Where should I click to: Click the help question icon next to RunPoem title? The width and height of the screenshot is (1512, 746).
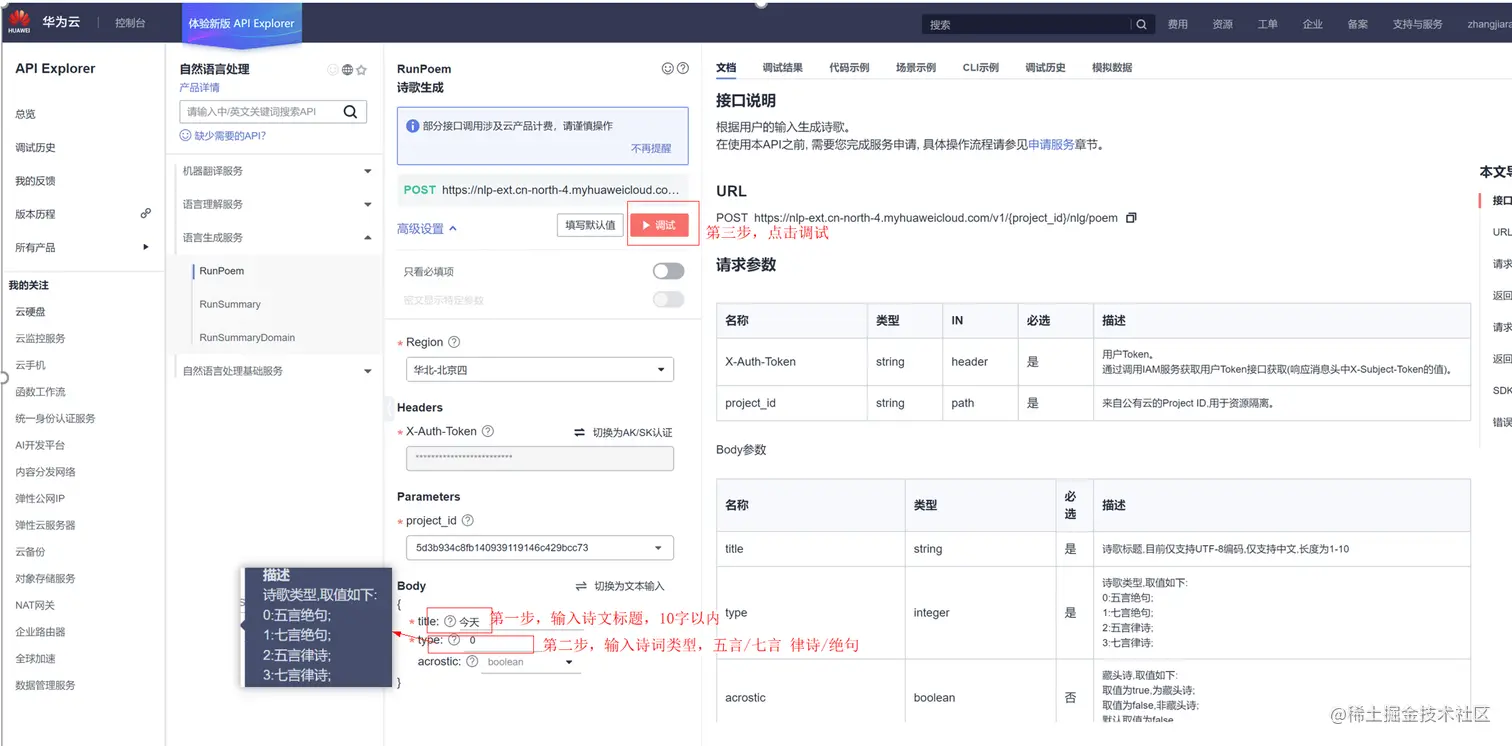tap(683, 69)
